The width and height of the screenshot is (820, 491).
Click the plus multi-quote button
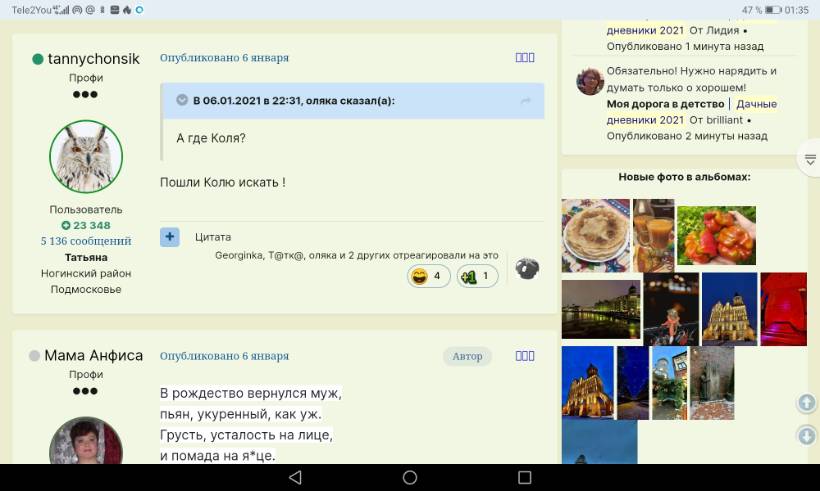pyautogui.click(x=169, y=237)
